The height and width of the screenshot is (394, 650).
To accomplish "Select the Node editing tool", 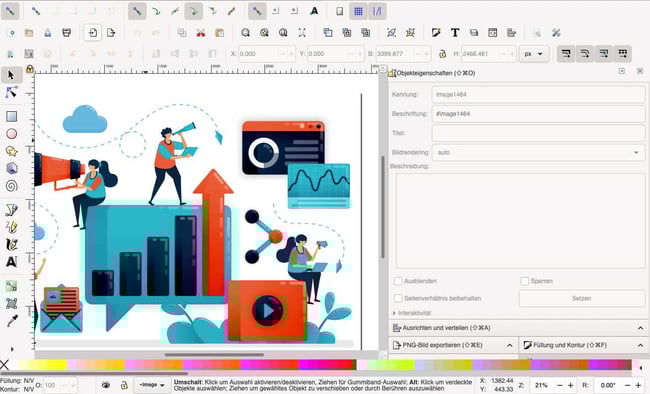I will coord(11,92).
